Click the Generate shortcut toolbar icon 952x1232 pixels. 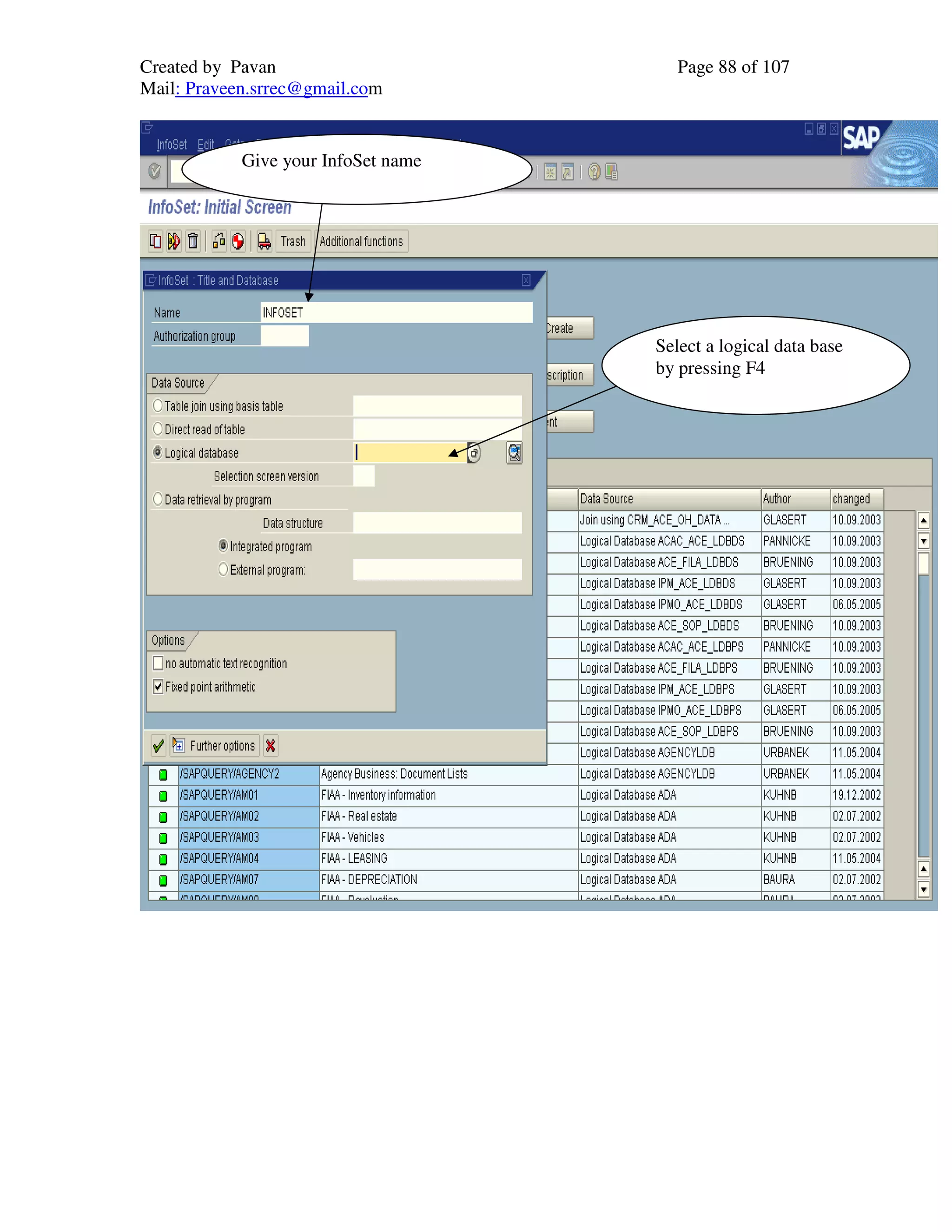pos(568,172)
